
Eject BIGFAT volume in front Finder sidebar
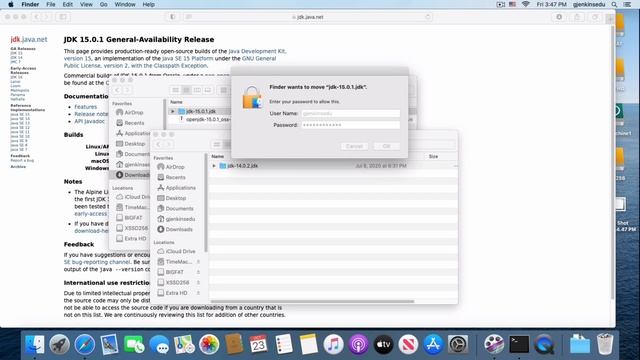coord(198,272)
